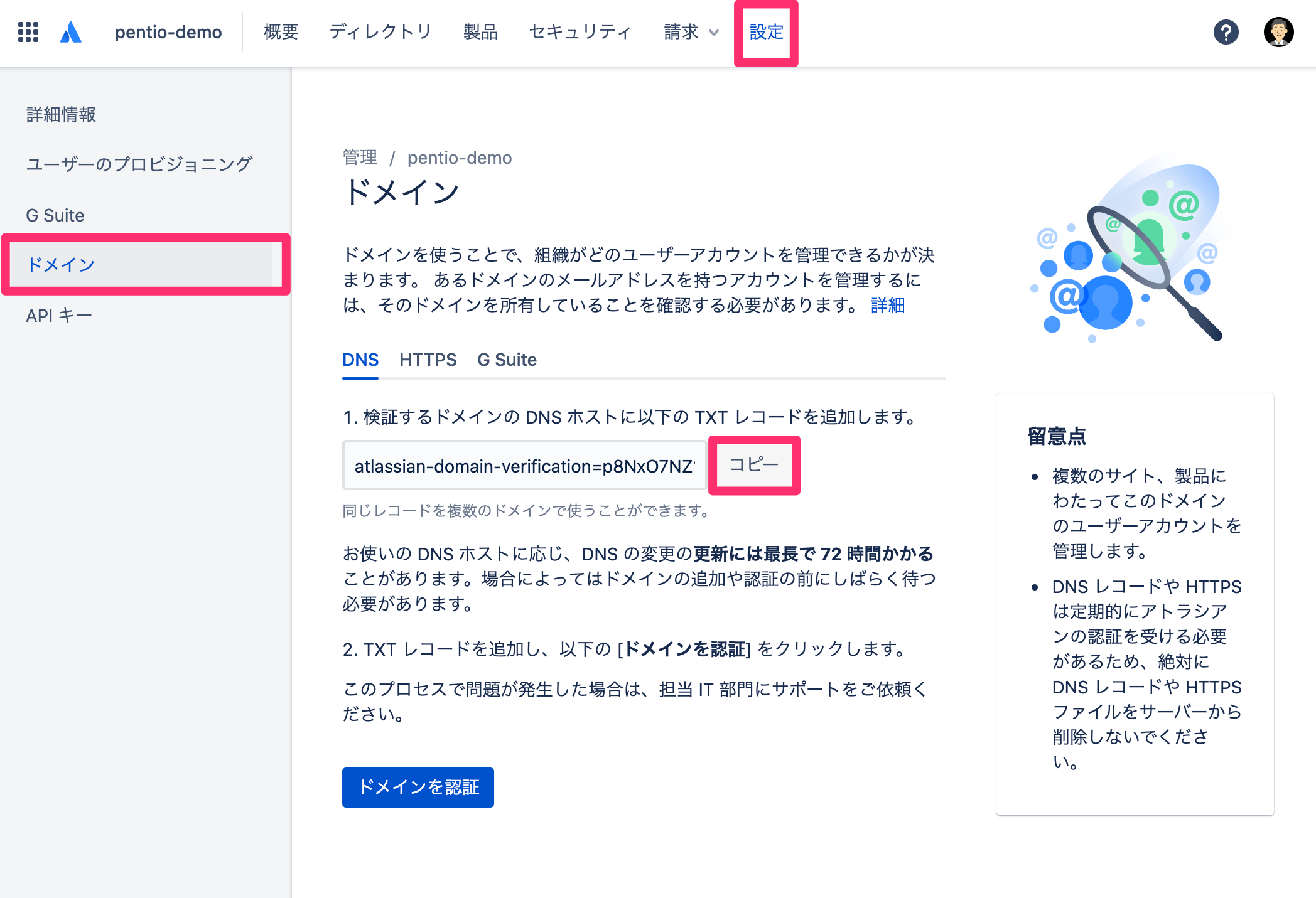Open the 設定 menu item
The height and width of the screenshot is (898, 1316).
[x=766, y=32]
